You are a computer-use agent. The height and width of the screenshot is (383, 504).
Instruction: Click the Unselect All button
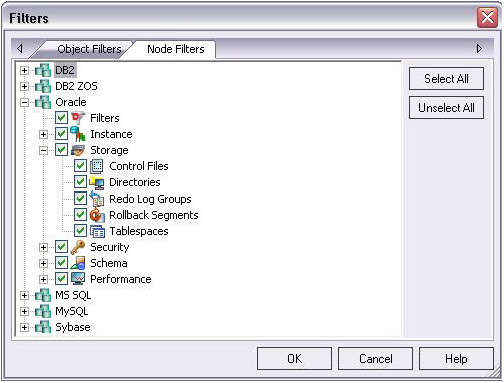pyautogui.click(x=446, y=108)
